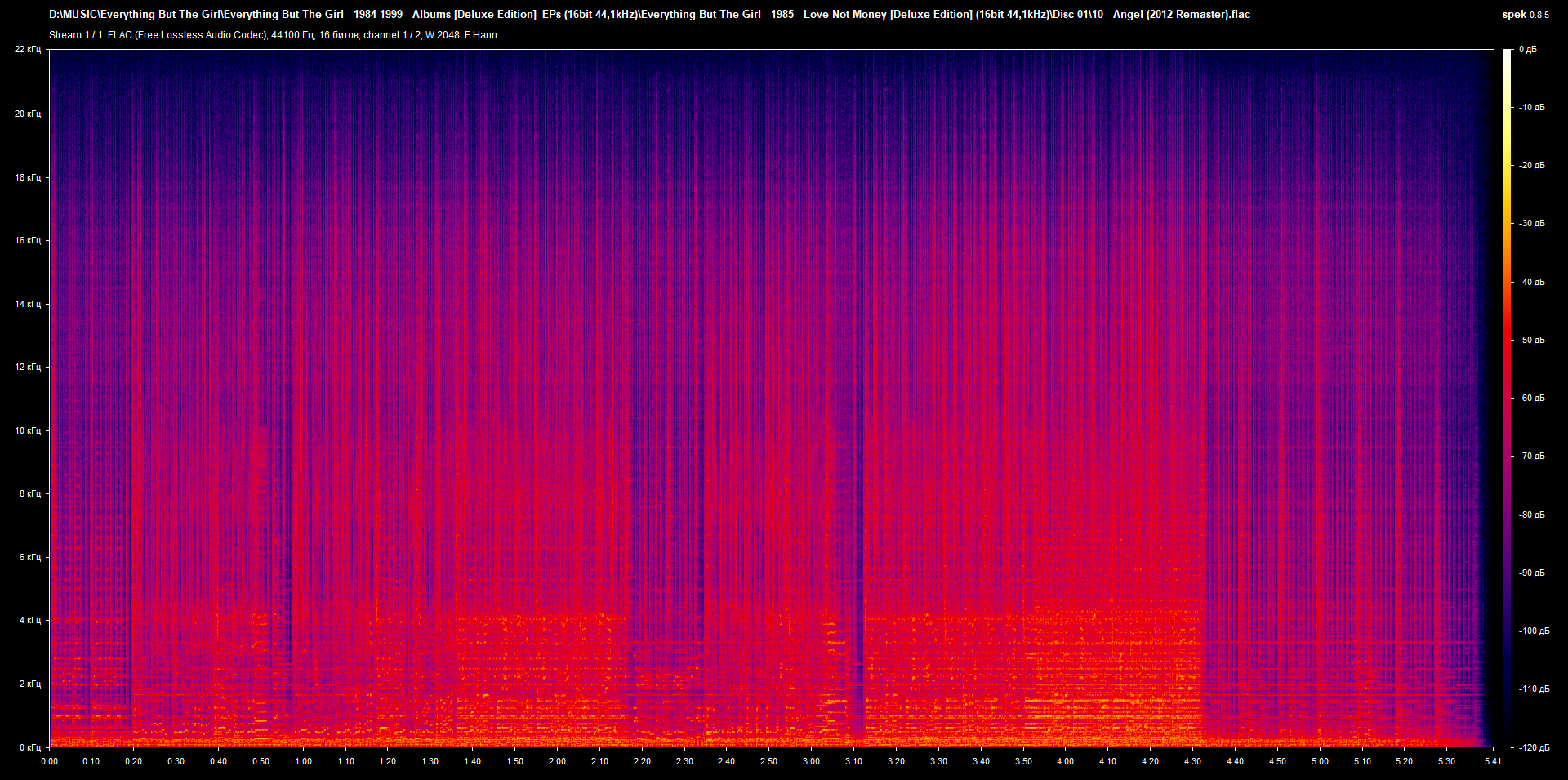Click the '4 кГц' frequency axis label
The image size is (1568, 780).
(x=30, y=620)
